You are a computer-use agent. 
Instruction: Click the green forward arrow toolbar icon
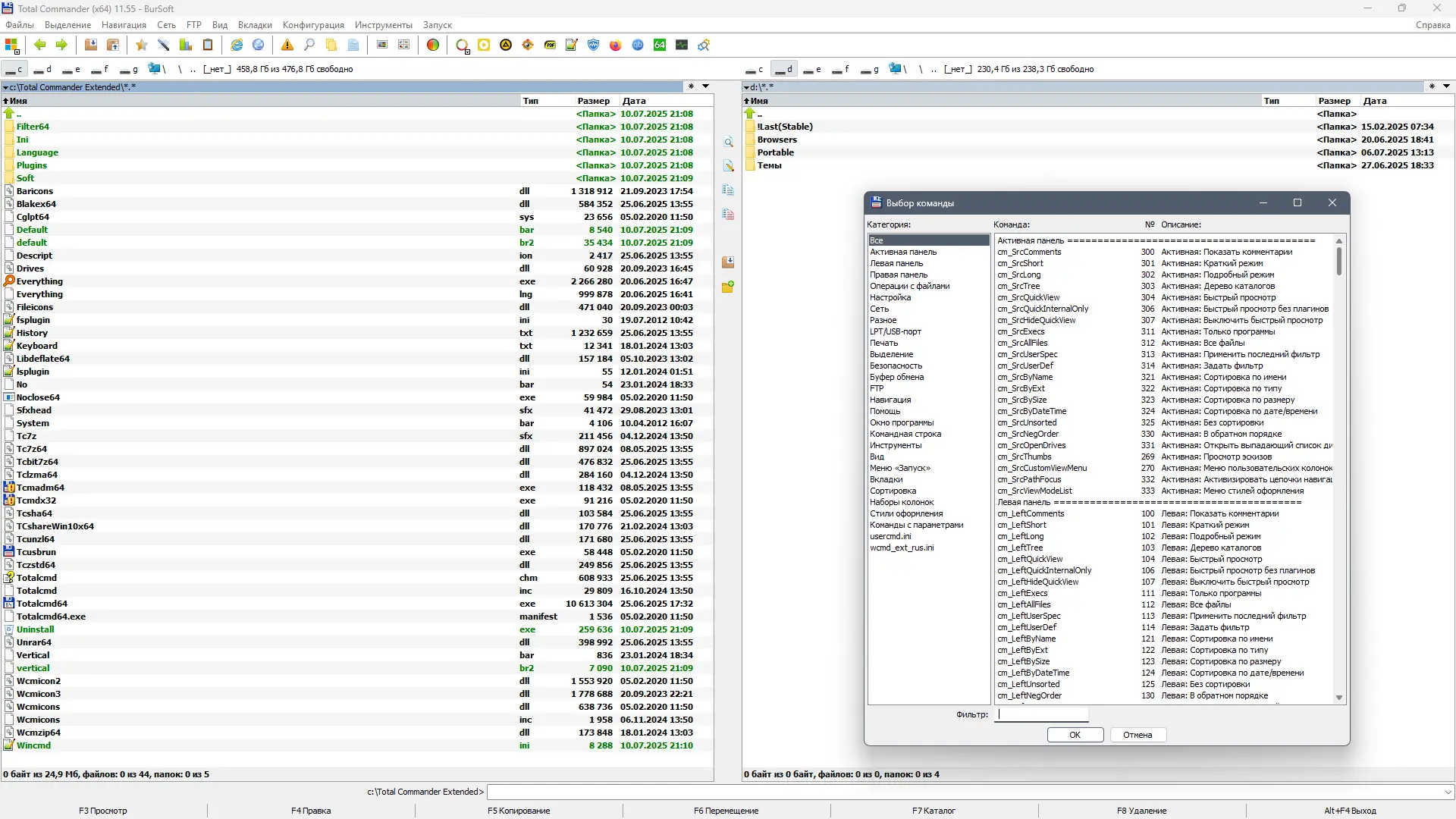pos(61,45)
